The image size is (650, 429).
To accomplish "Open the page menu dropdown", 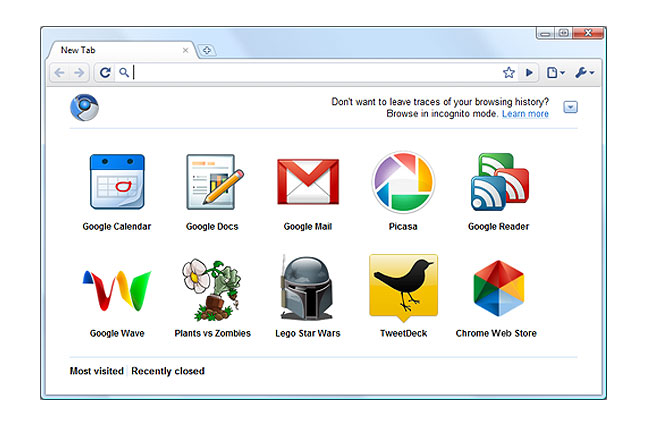I will (x=557, y=73).
